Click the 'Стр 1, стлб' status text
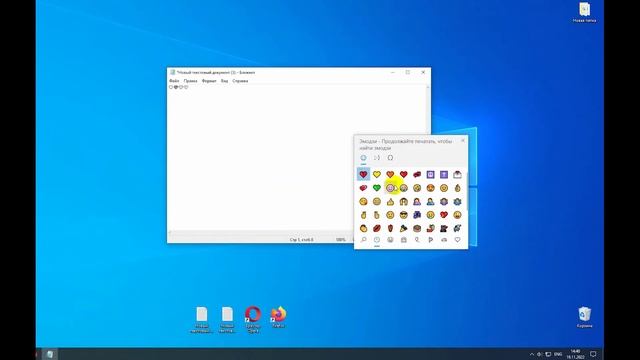The height and width of the screenshot is (360, 640). click(302, 240)
